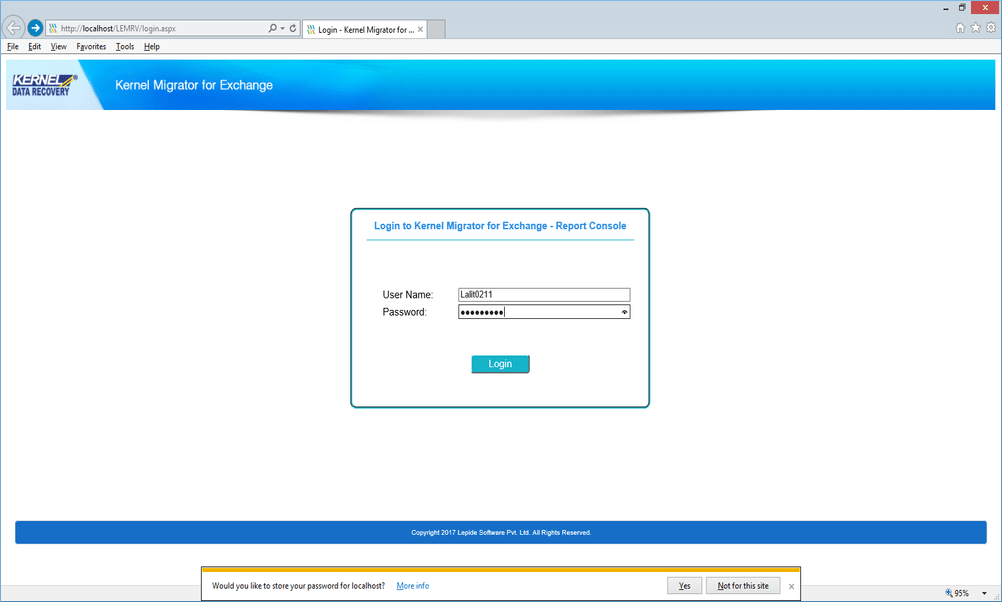Click Yes to store the password
1002x602 pixels.
[684, 586]
